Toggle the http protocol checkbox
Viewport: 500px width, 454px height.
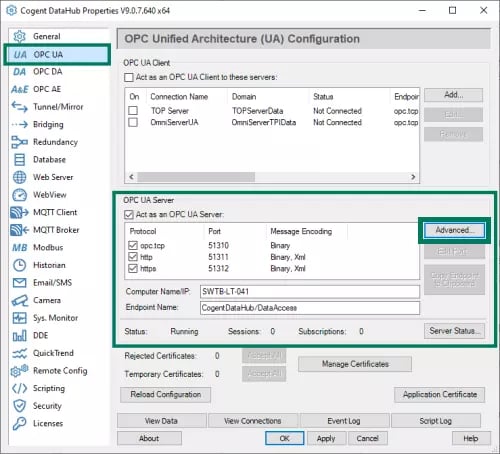click(133, 257)
